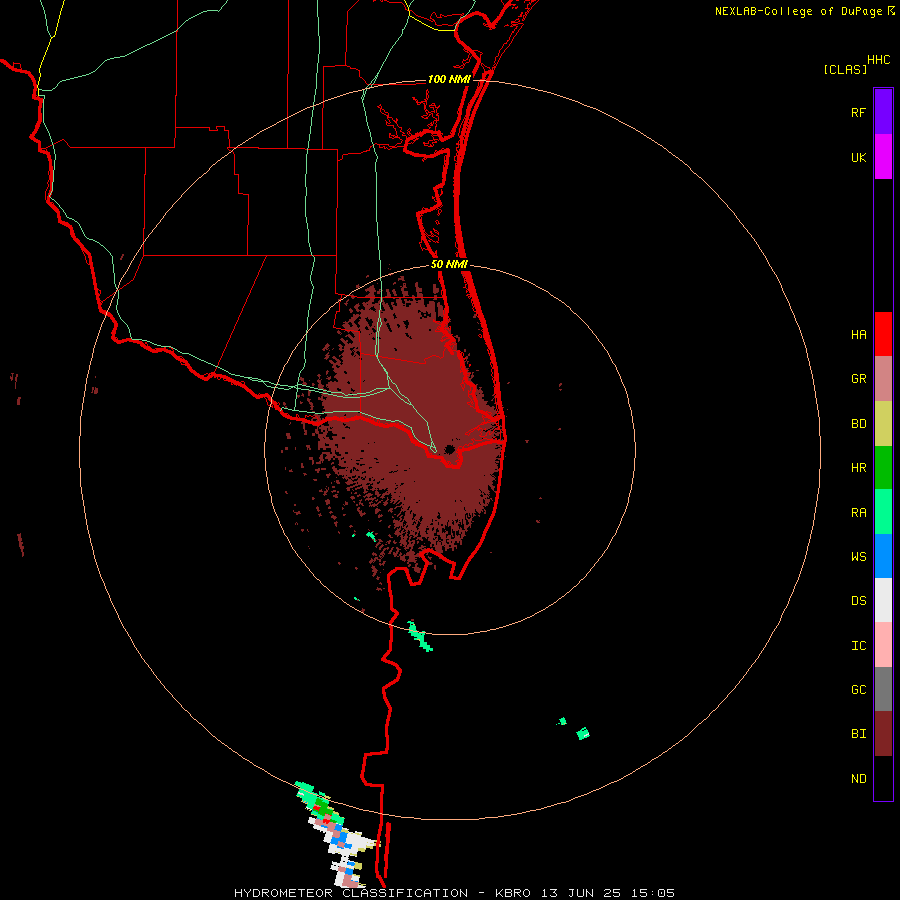
Task: Click the "RF" legend label
Action: pyautogui.click(x=858, y=112)
